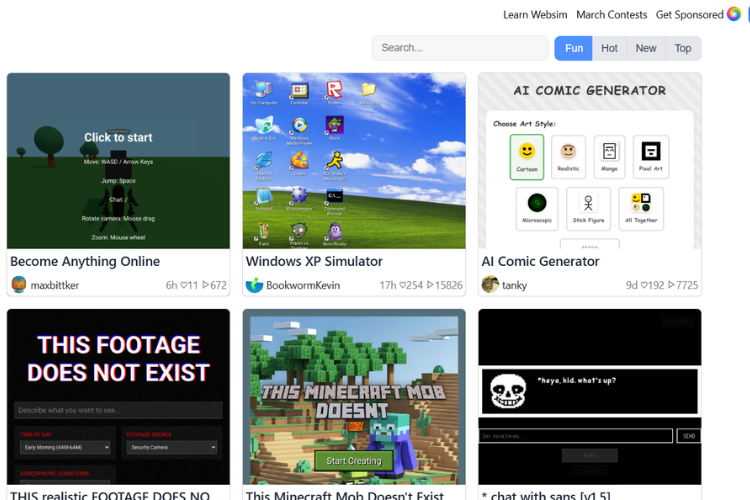The width and height of the screenshot is (750, 500).
Task: Click BookwormKevin's avatar icon
Action: 254,285
